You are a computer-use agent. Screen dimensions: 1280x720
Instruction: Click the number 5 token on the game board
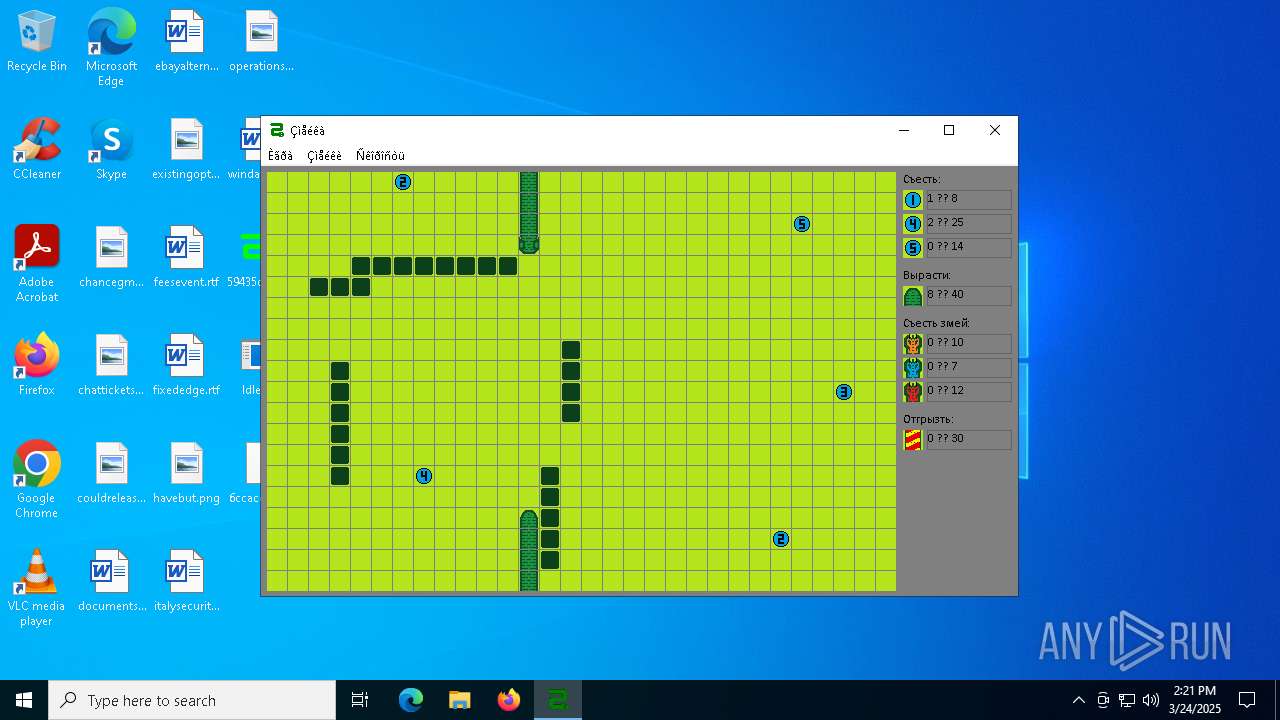point(802,224)
